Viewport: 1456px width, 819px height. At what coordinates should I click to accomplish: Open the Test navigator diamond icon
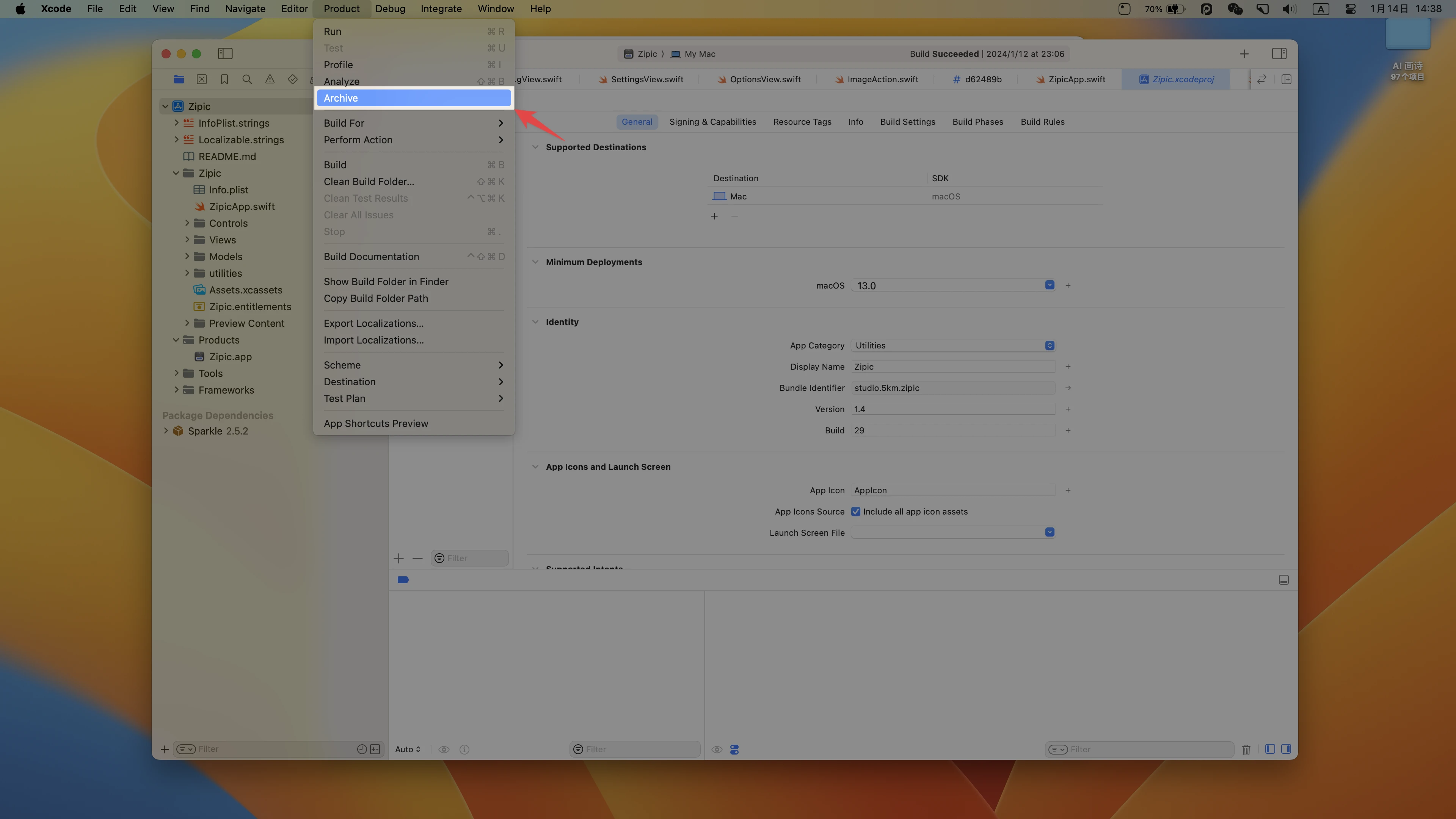pyautogui.click(x=292, y=79)
